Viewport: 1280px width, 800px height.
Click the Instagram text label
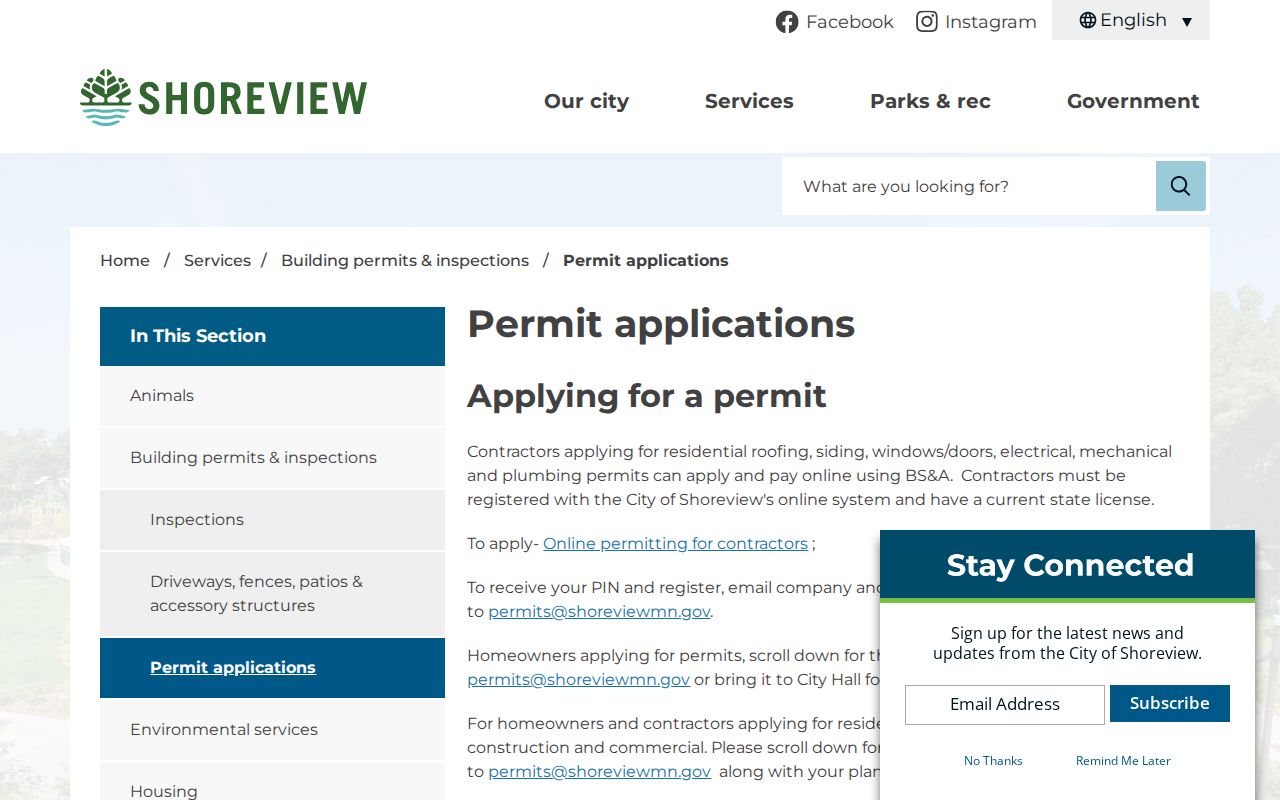point(991,22)
